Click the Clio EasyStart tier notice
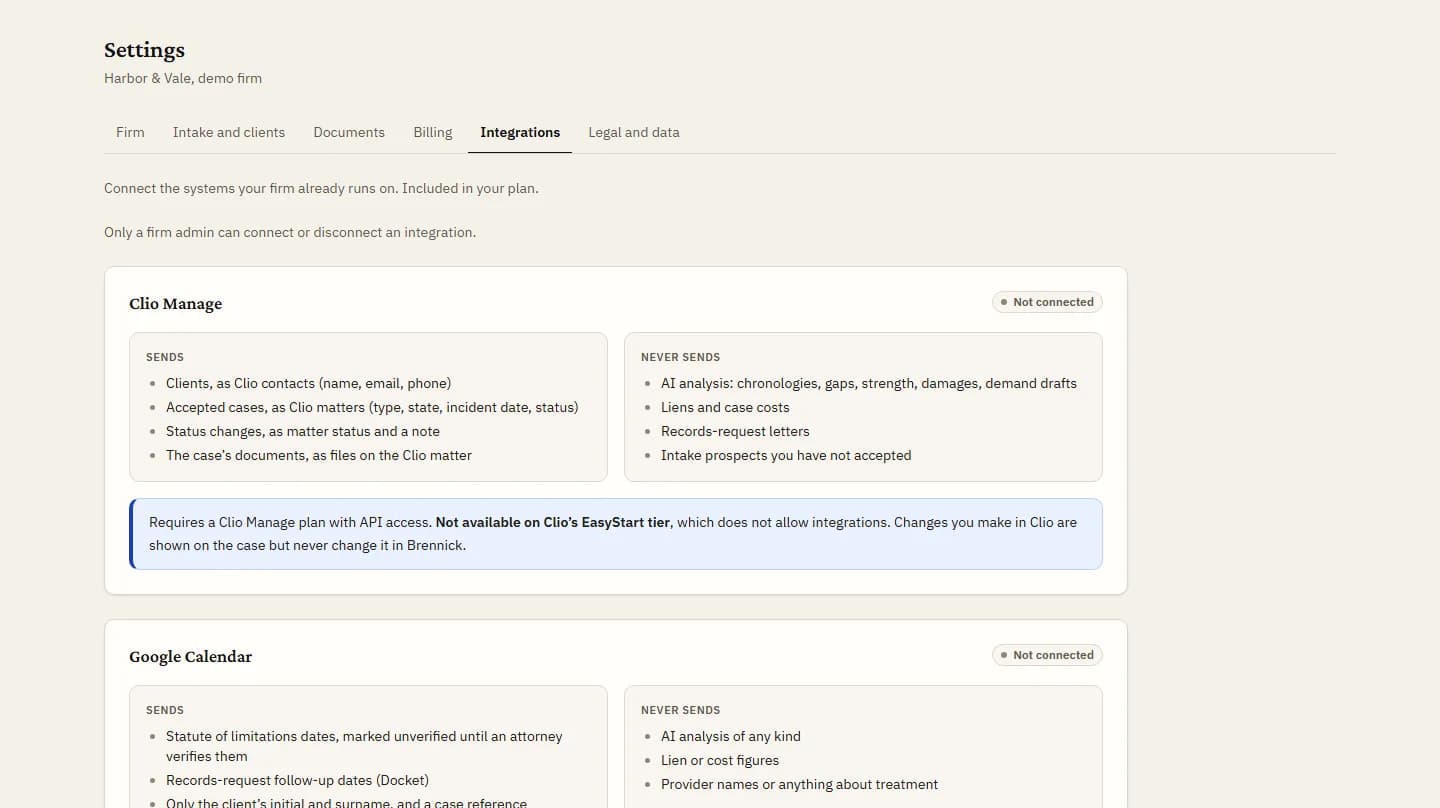This screenshot has height=808, width=1440. click(x=616, y=534)
